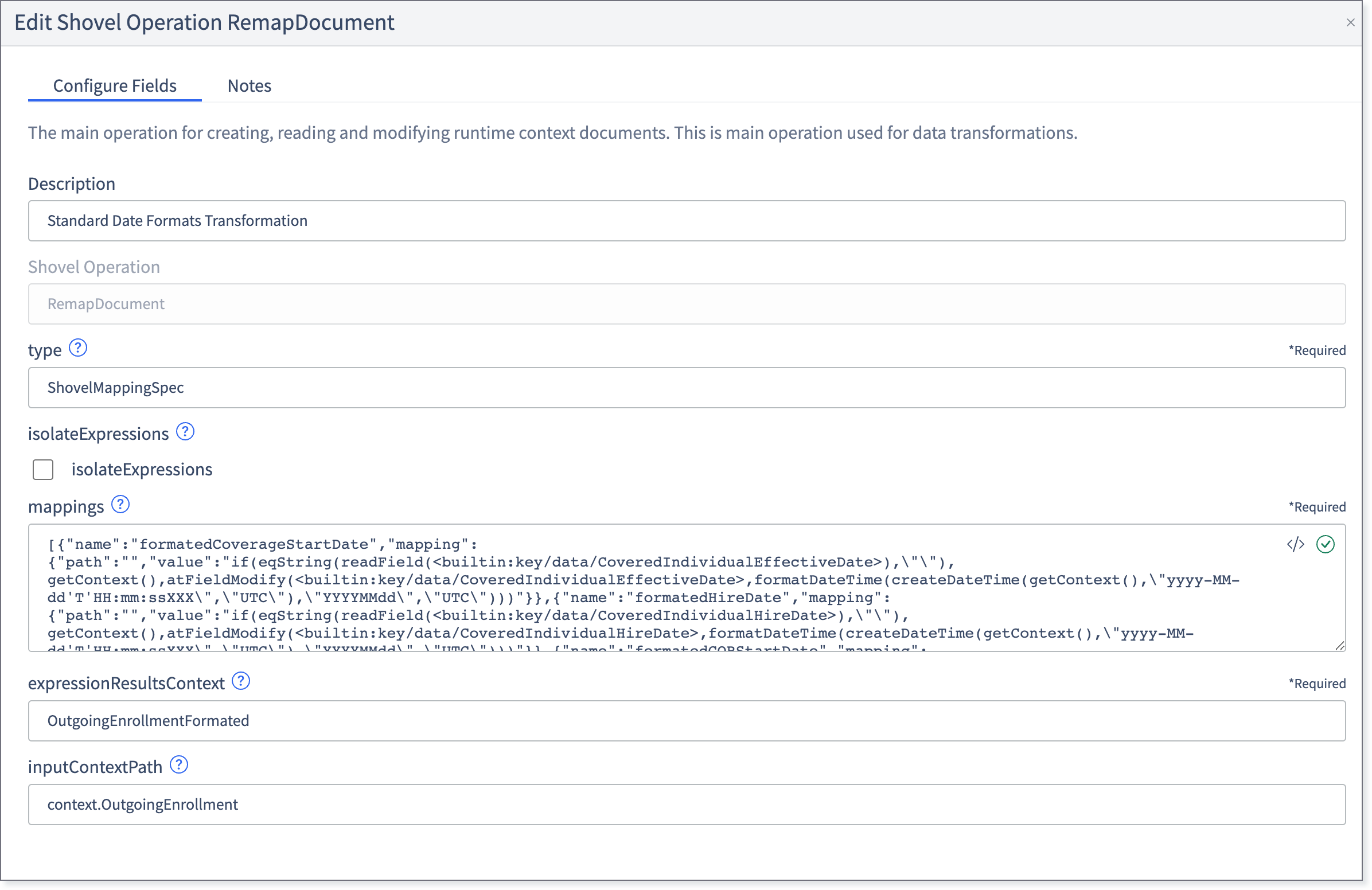Grab the mappings textarea resize handle

1340,646
